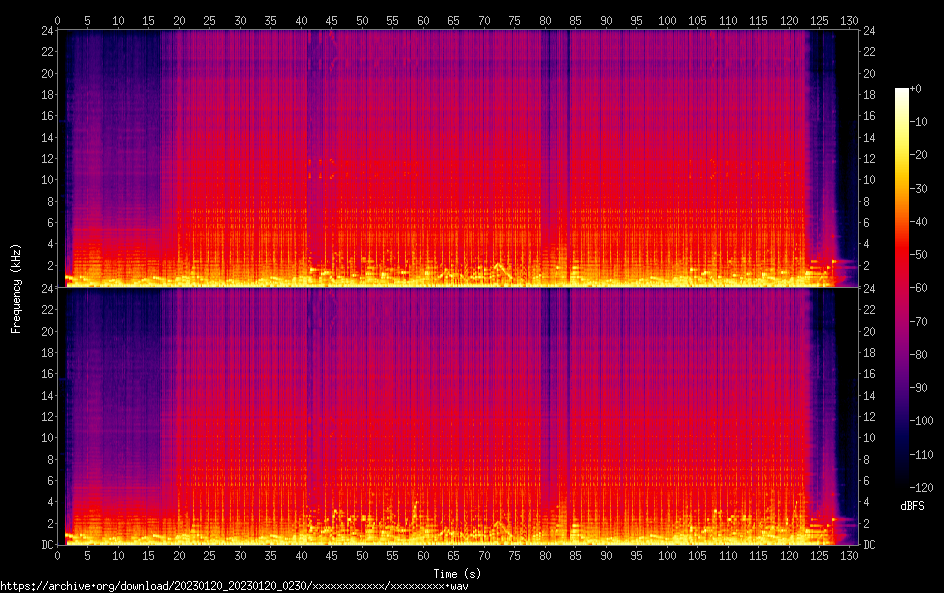The height and width of the screenshot is (593, 944).
Task: Click the dBFS color gradient bar
Action: coord(902,290)
